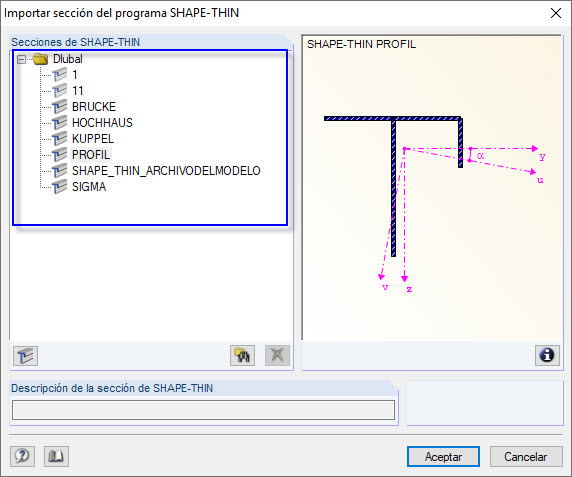Select SHAPE_THIN_ARCHIVODELMODELO section
Image resolution: width=572 pixels, height=477 pixels.
click(166, 171)
